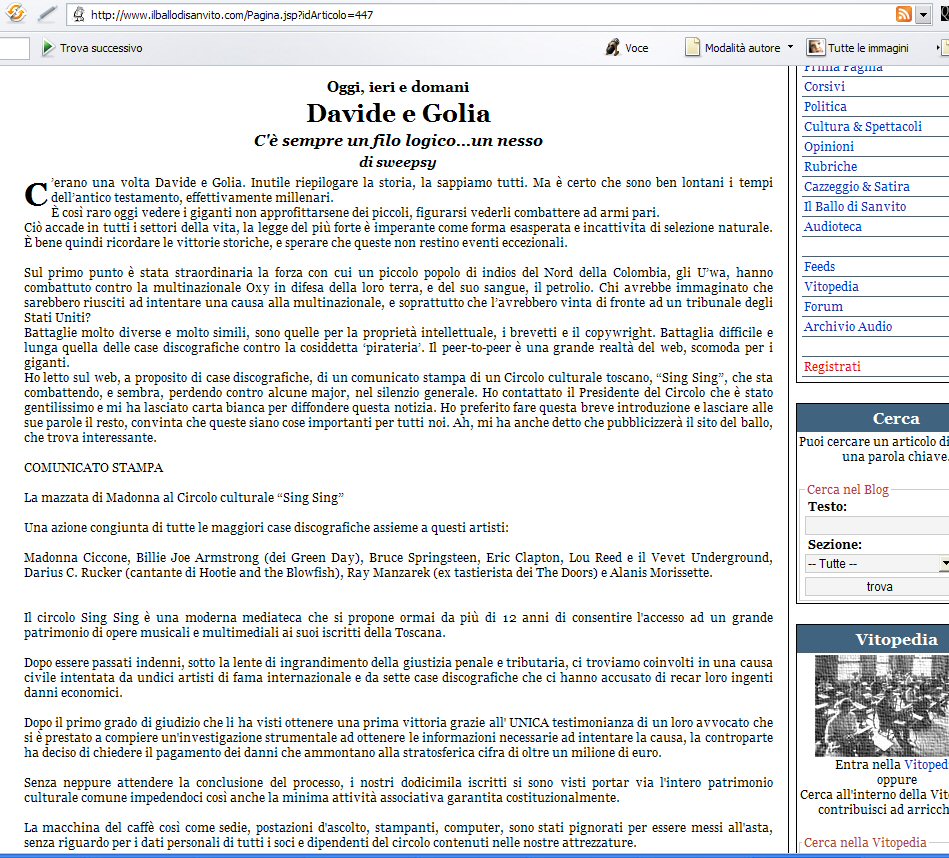Click the Modalità autore page icon

coord(692,48)
